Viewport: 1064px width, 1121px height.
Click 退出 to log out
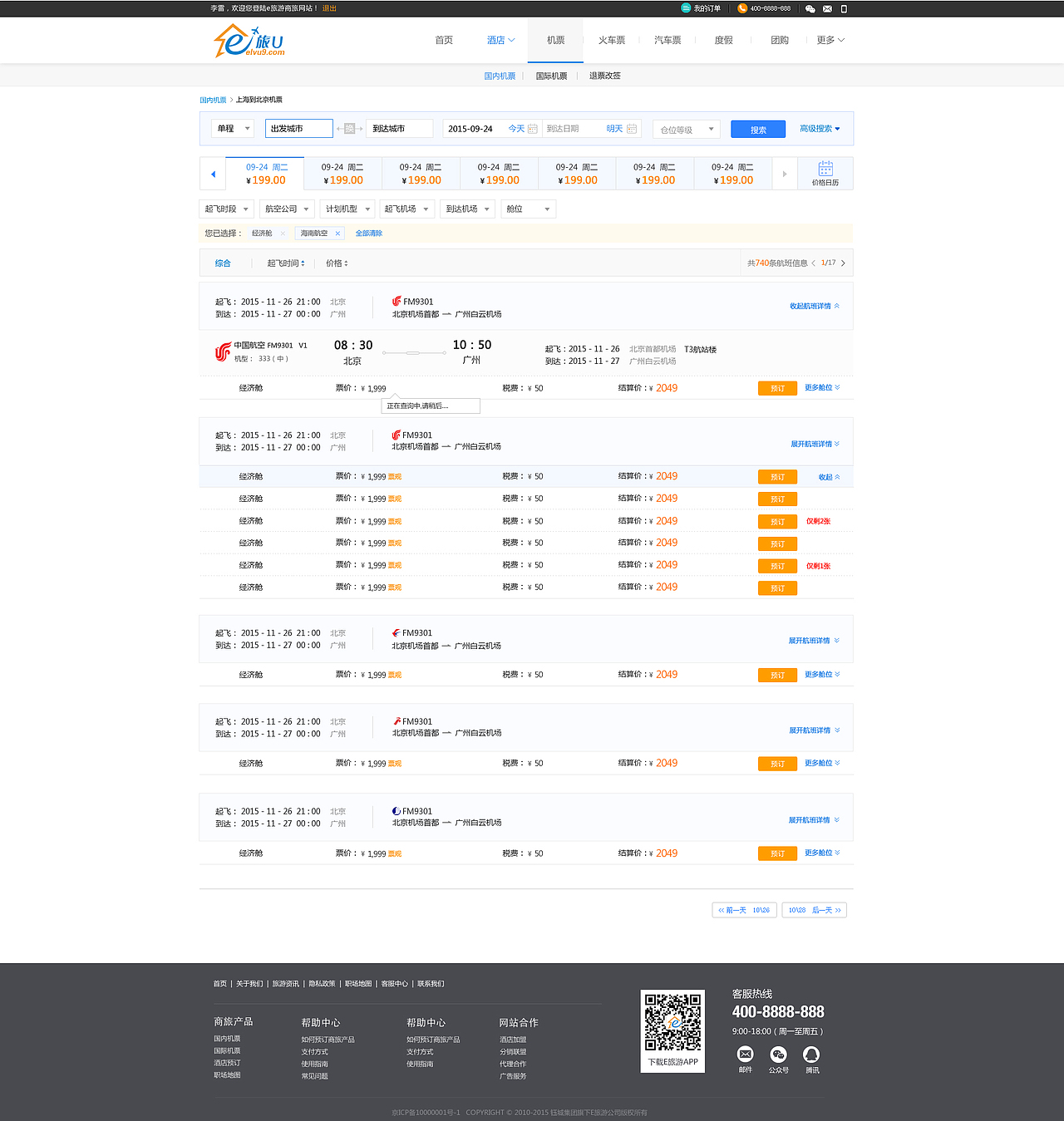click(329, 8)
